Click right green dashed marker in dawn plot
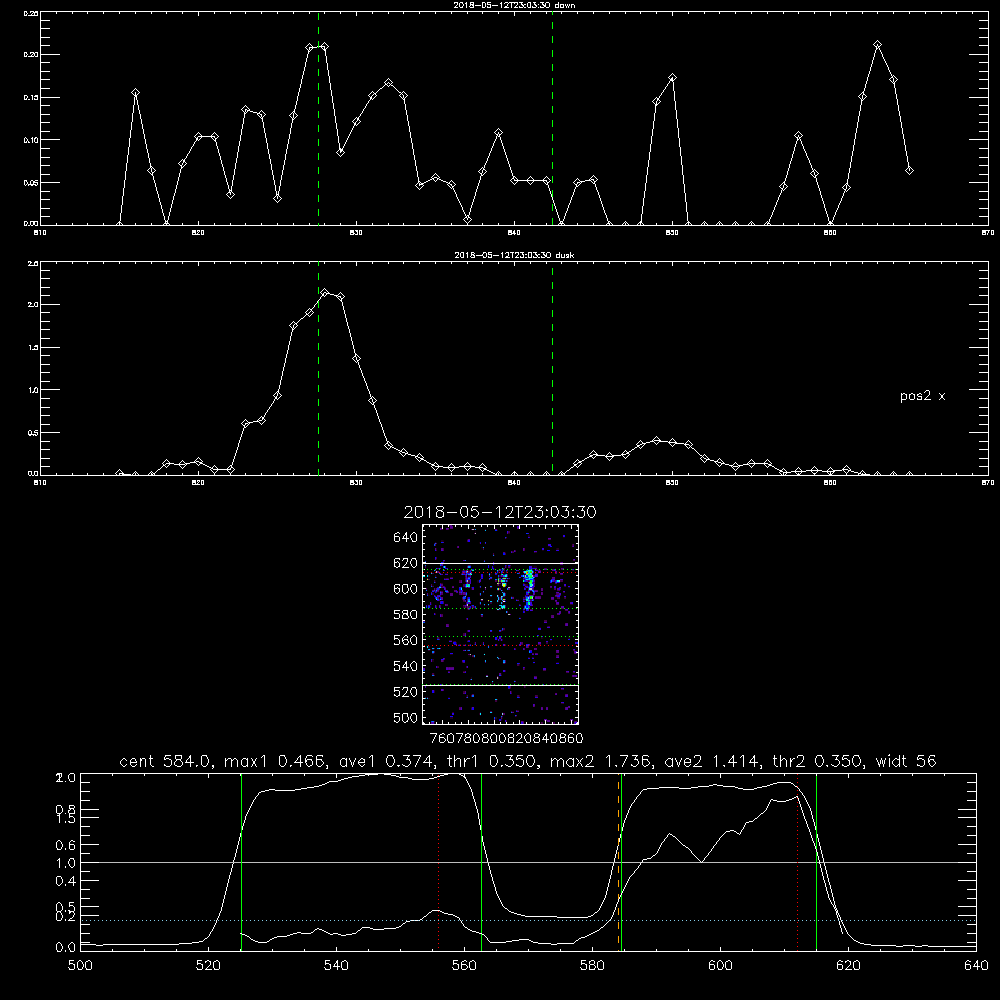The width and height of the screenshot is (1000, 1000). click(552, 119)
